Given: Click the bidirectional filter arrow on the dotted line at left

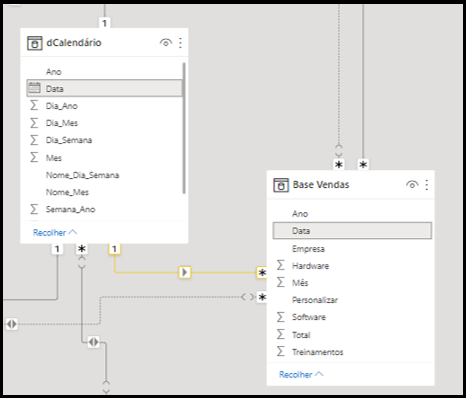Looking at the screenshot, I should click(x=11, y=324).
